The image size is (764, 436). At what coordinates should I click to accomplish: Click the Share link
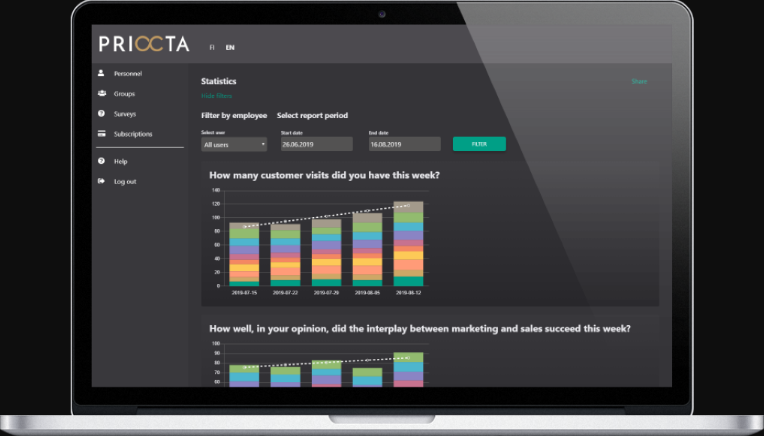coord(639,82)
